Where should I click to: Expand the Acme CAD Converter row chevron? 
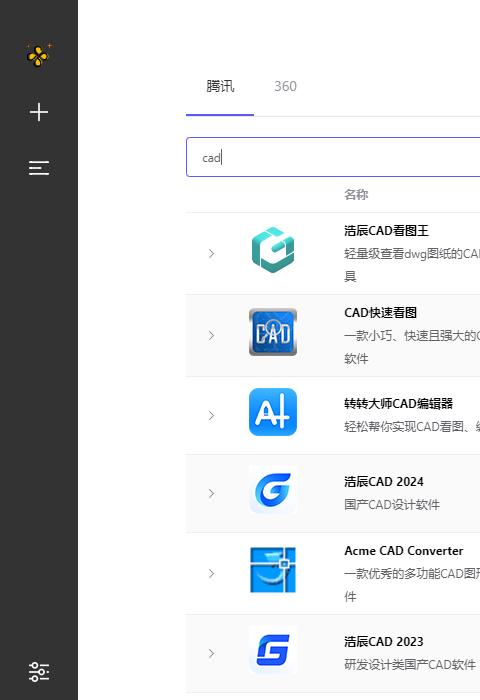tap(211, 574)
